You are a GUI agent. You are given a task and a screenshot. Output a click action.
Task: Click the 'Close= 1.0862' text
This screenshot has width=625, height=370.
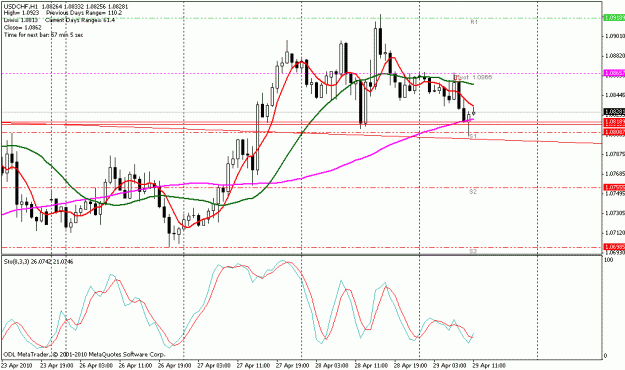point(23,28)
